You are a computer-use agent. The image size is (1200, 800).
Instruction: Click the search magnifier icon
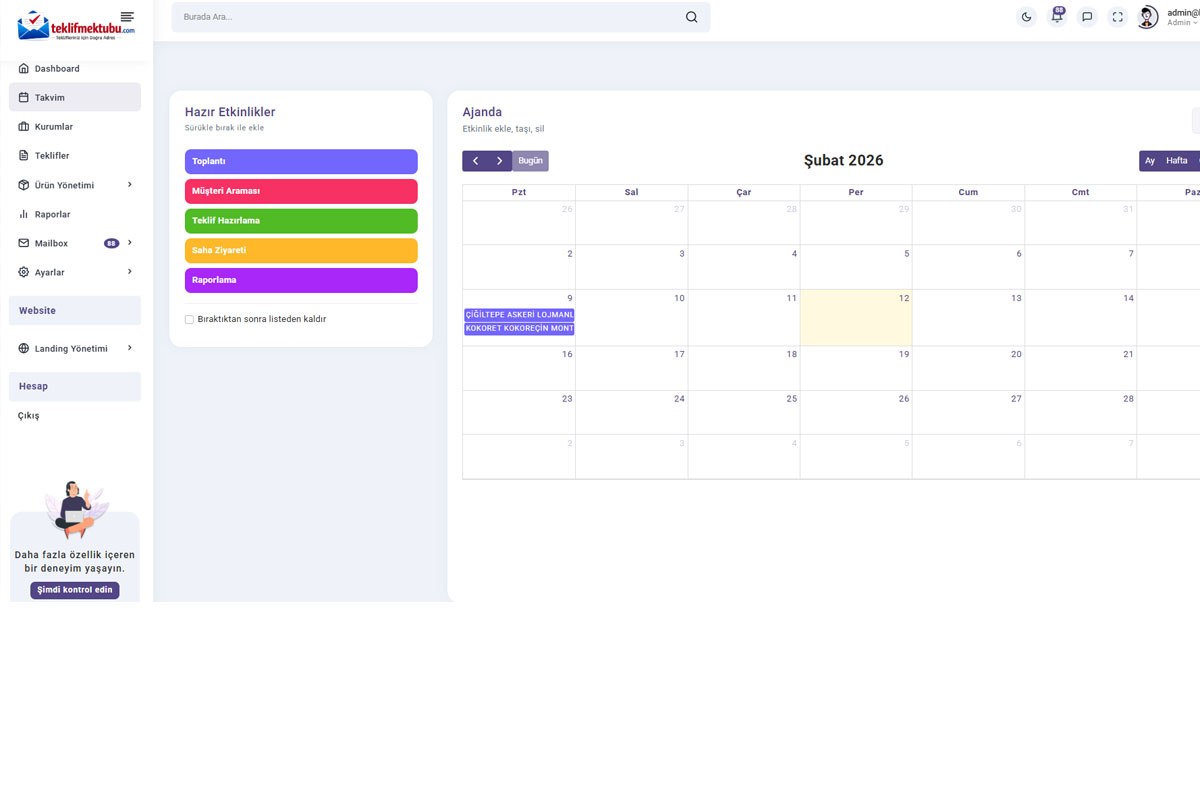tap(691, 17)
